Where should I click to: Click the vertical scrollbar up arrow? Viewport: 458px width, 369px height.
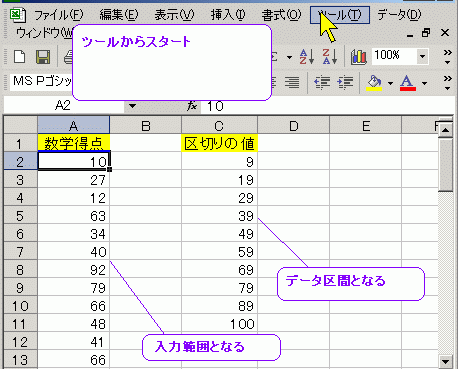point(446,130)
